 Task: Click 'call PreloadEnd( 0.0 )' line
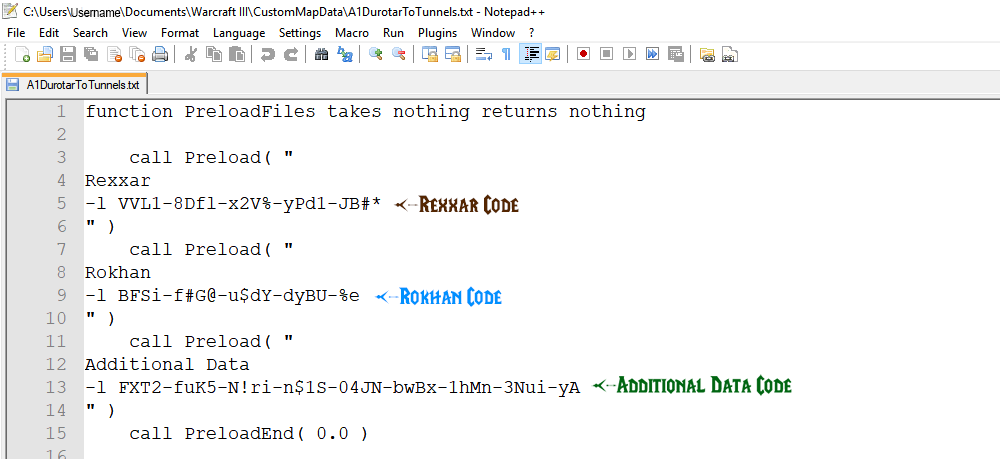coord(249,434)
